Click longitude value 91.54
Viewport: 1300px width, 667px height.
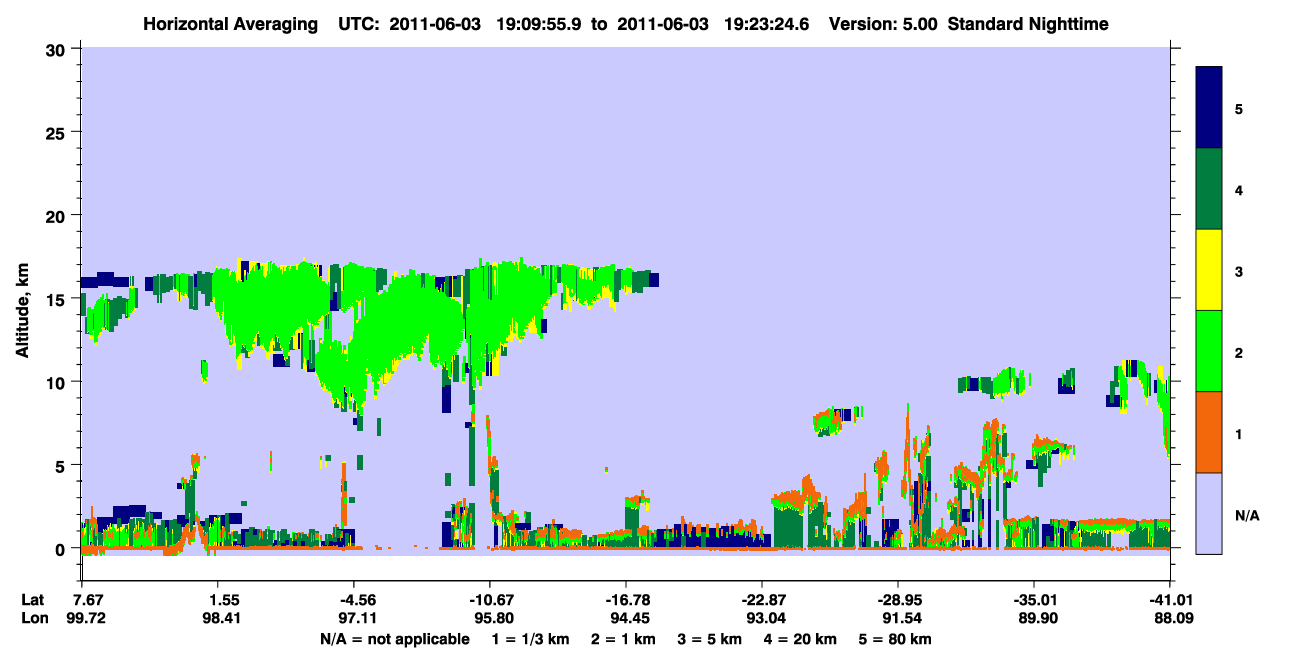902,619
